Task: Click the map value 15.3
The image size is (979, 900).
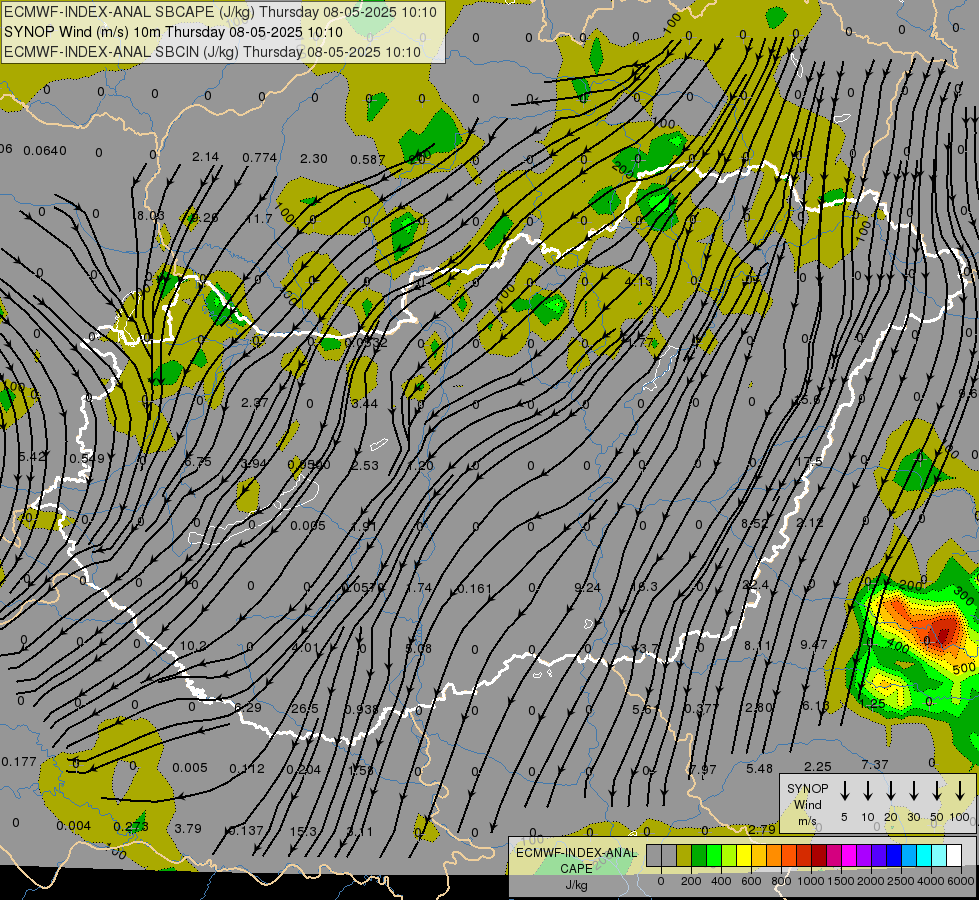Action: (x=303, y=831)
